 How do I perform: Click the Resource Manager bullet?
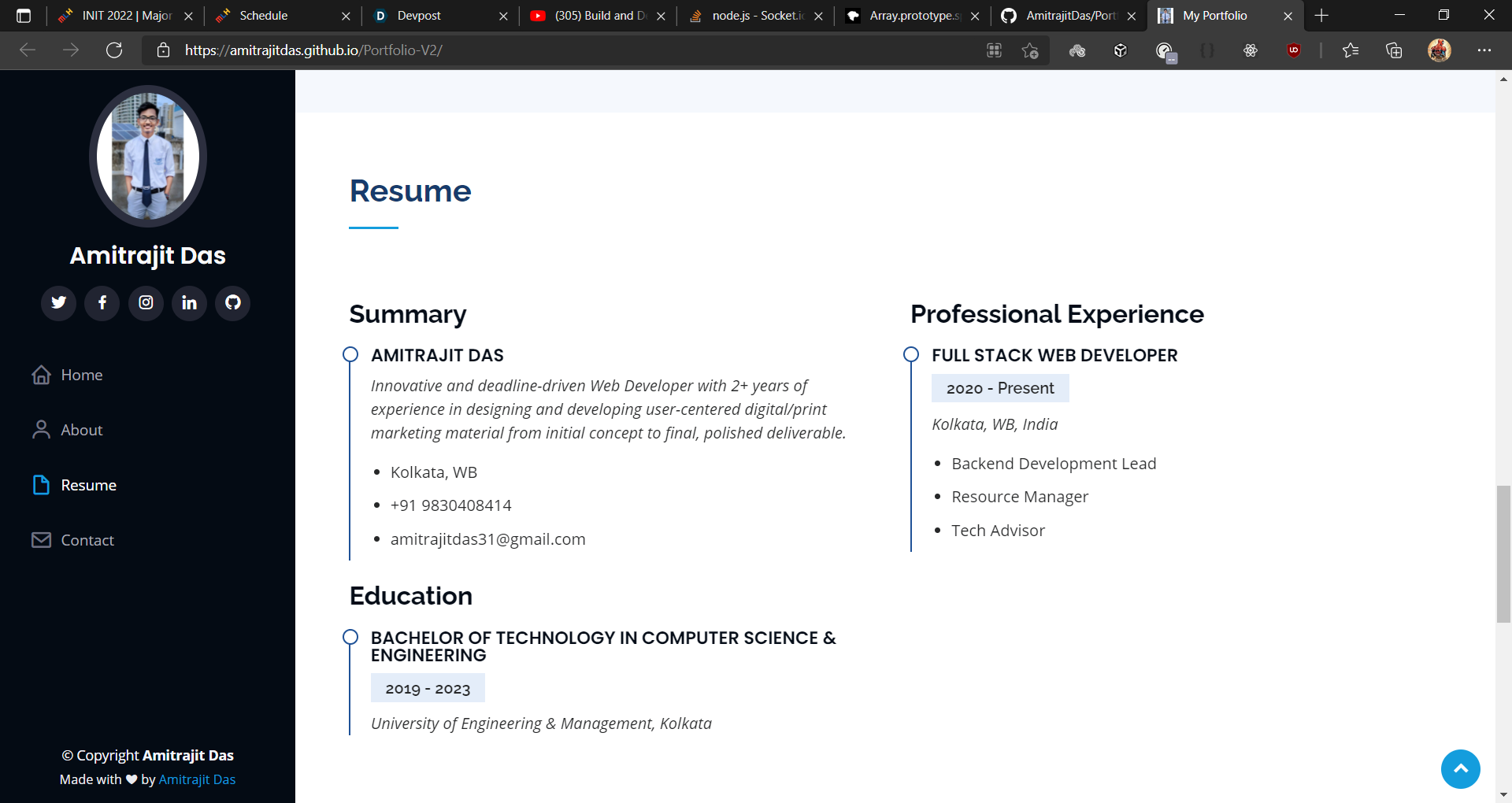pos(1020,497)
